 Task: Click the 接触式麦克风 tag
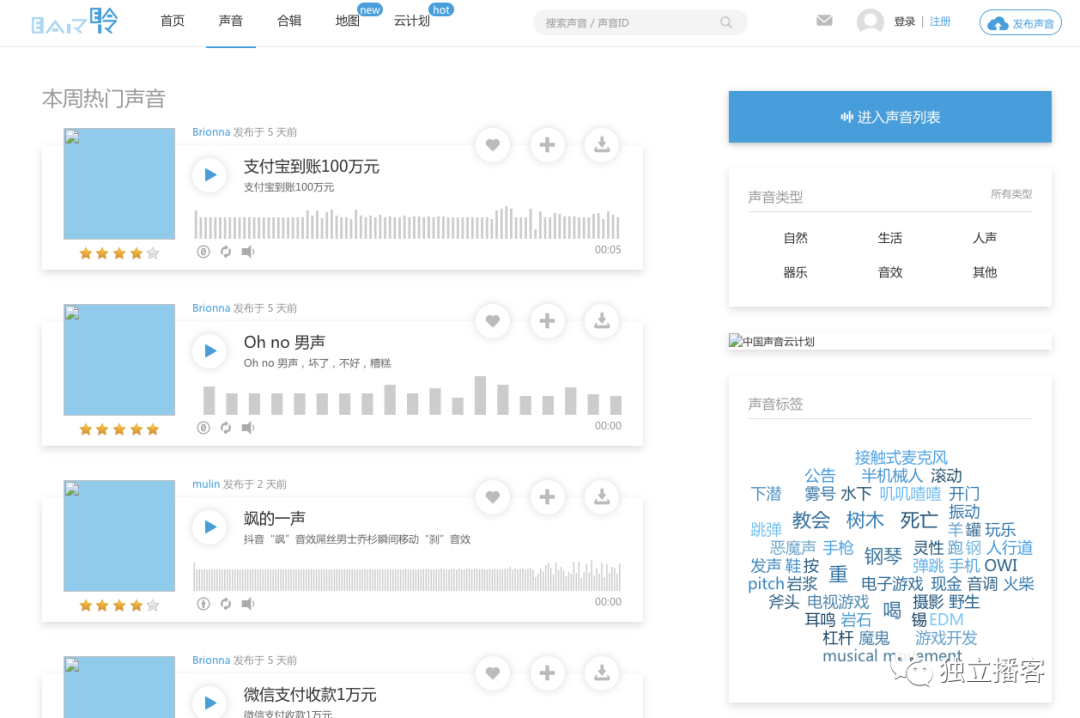coord(901,458)
